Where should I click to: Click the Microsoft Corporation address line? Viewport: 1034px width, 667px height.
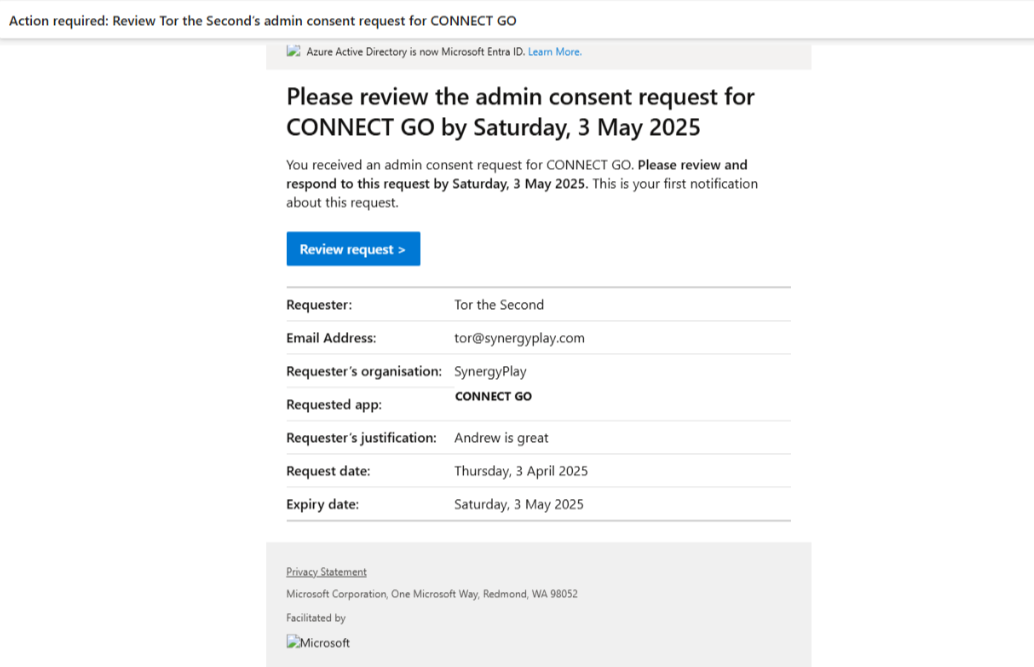tap(432, 594)
